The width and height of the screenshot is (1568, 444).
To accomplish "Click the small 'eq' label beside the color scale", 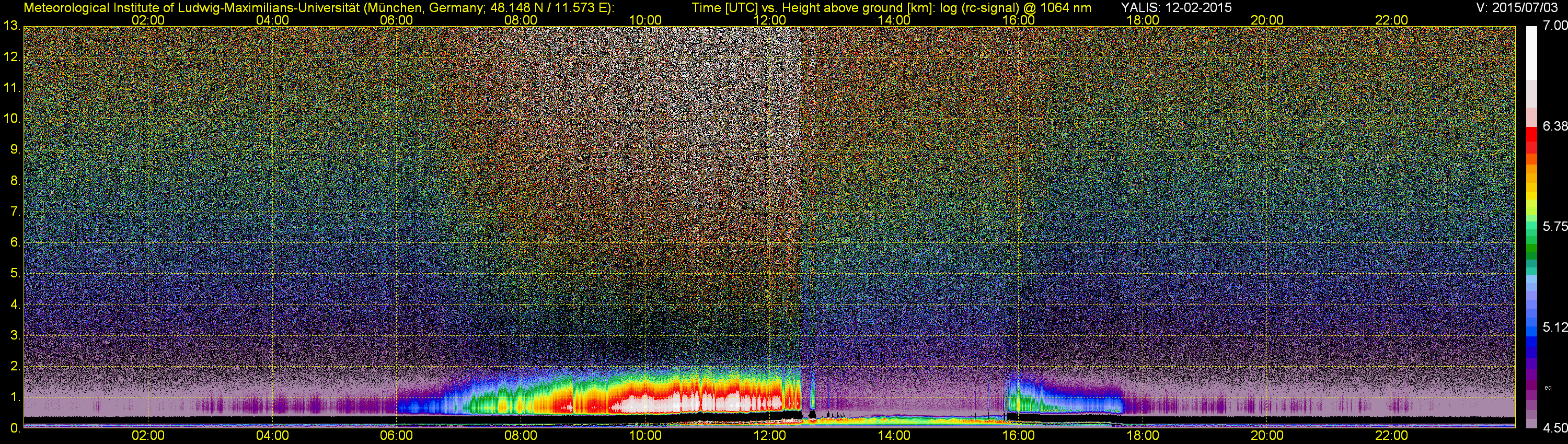I will click(x=1548, y=388).
